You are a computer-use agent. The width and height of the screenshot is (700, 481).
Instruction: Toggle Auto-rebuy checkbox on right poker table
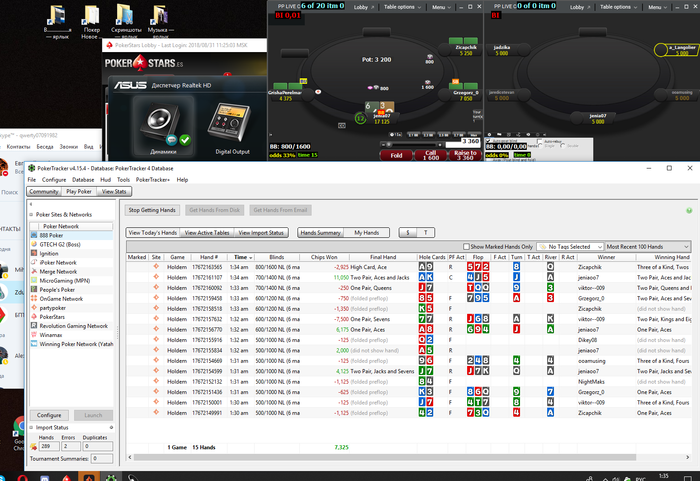point(541,141)
